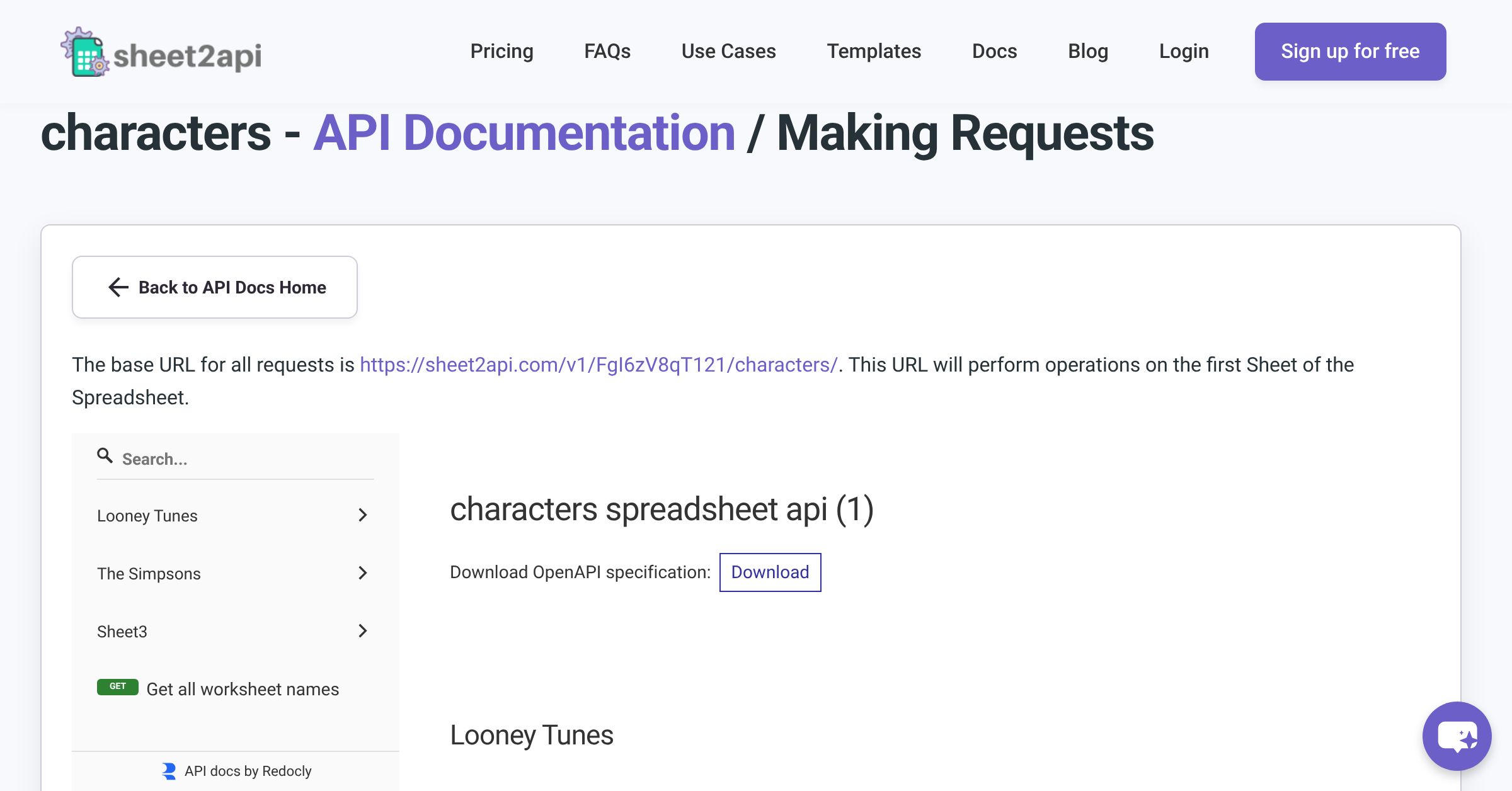The width and height of the screenshot is (1512, 791).
Task: Open the Templates page
Action: 874,51
